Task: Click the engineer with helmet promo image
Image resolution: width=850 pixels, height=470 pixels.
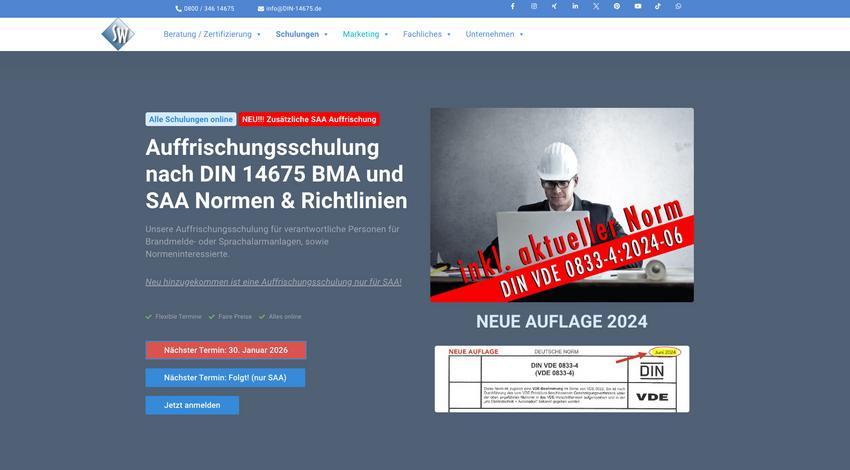Action: point(562,205)
